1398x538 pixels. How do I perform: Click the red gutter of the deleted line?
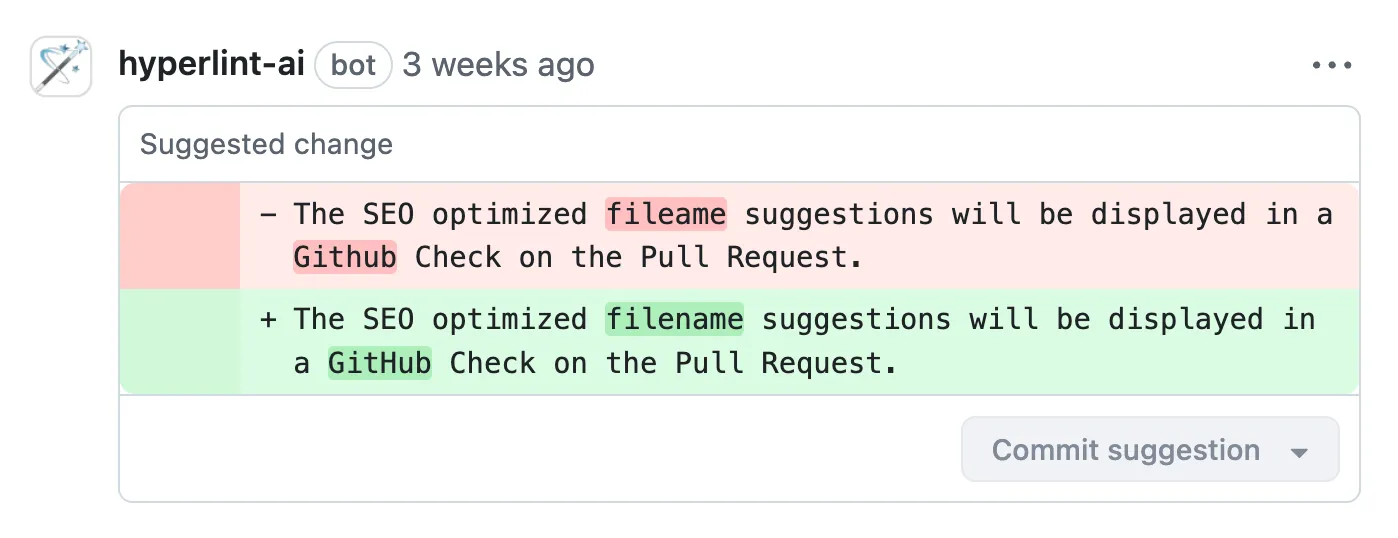click(x=180, y=236)
